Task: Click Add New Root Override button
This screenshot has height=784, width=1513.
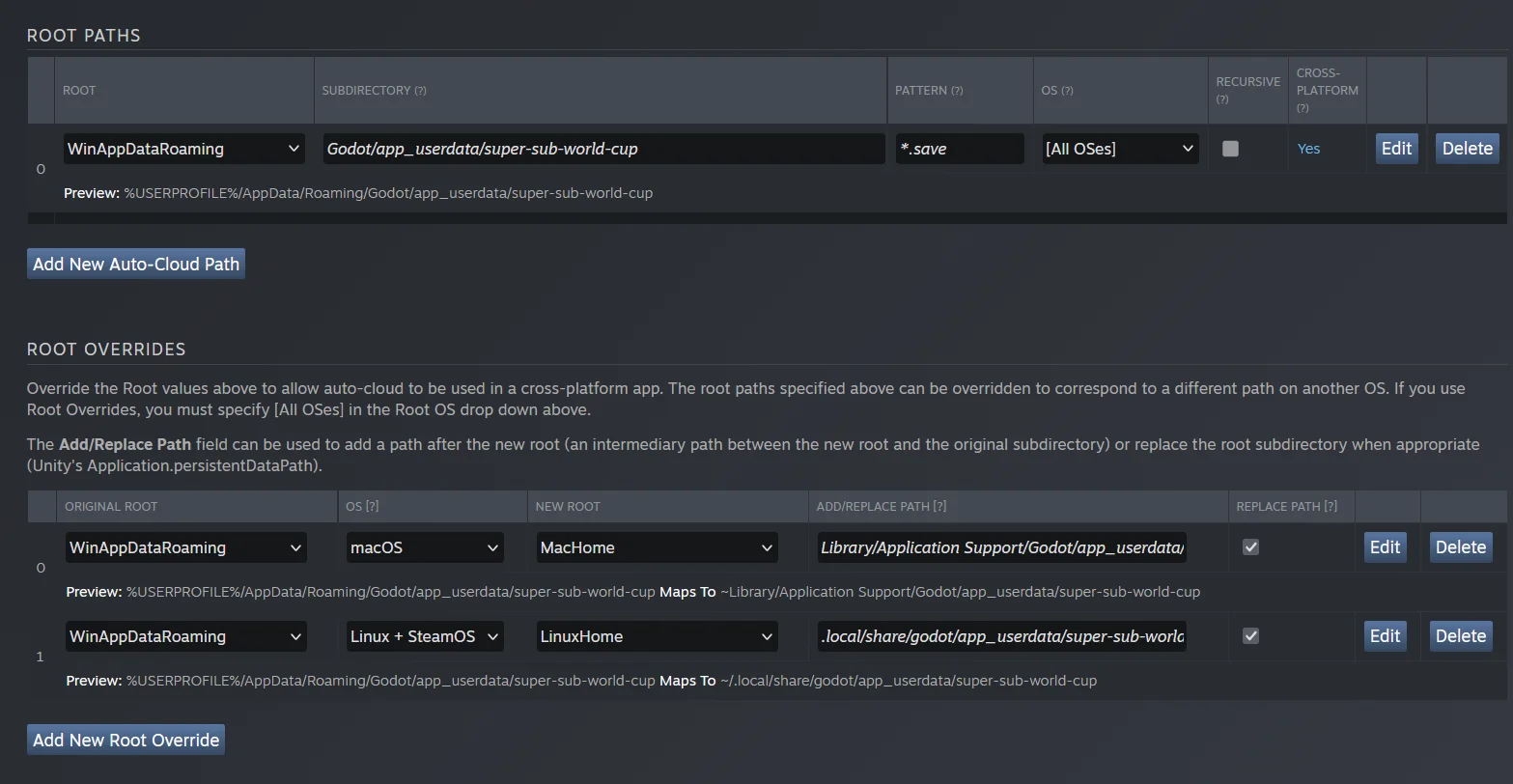Action: (x=126, y=740)
